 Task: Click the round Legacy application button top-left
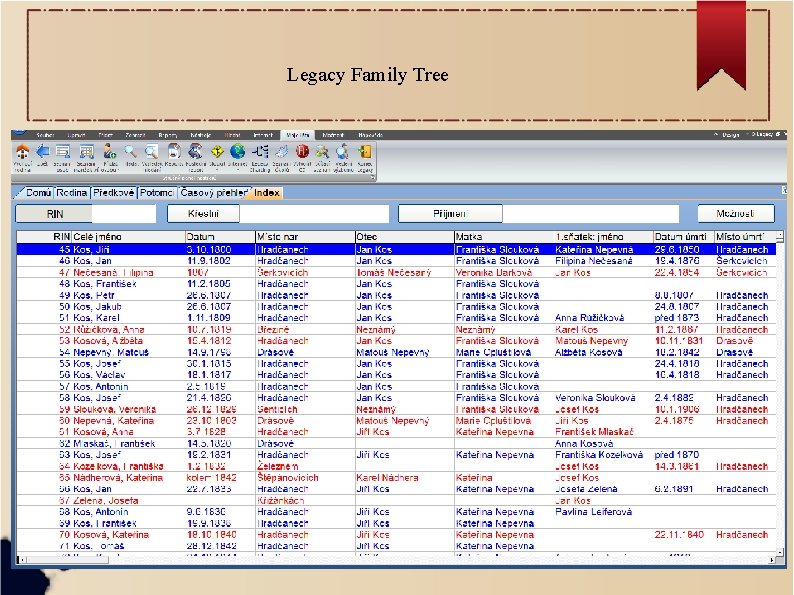click(x=19, y=132)
